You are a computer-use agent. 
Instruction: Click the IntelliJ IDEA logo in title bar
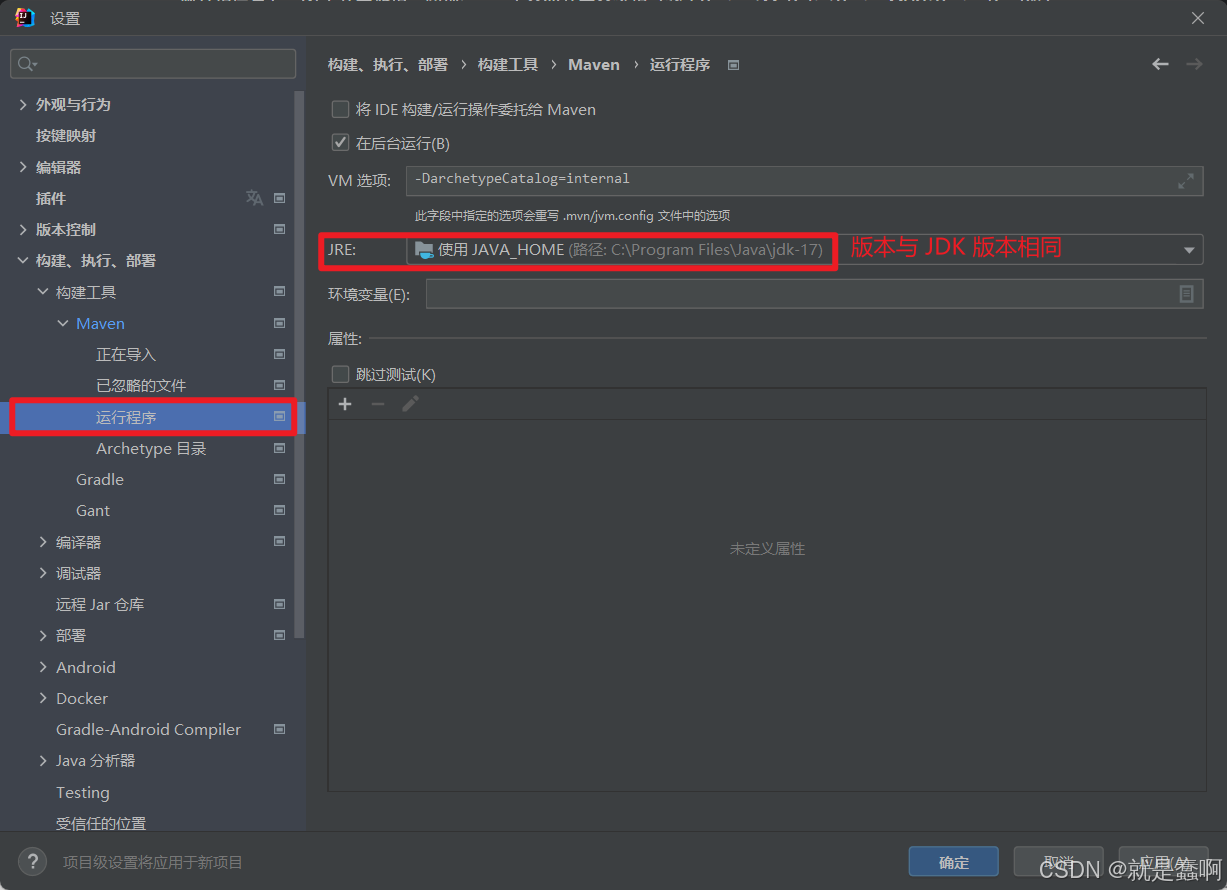pos(25,18)
